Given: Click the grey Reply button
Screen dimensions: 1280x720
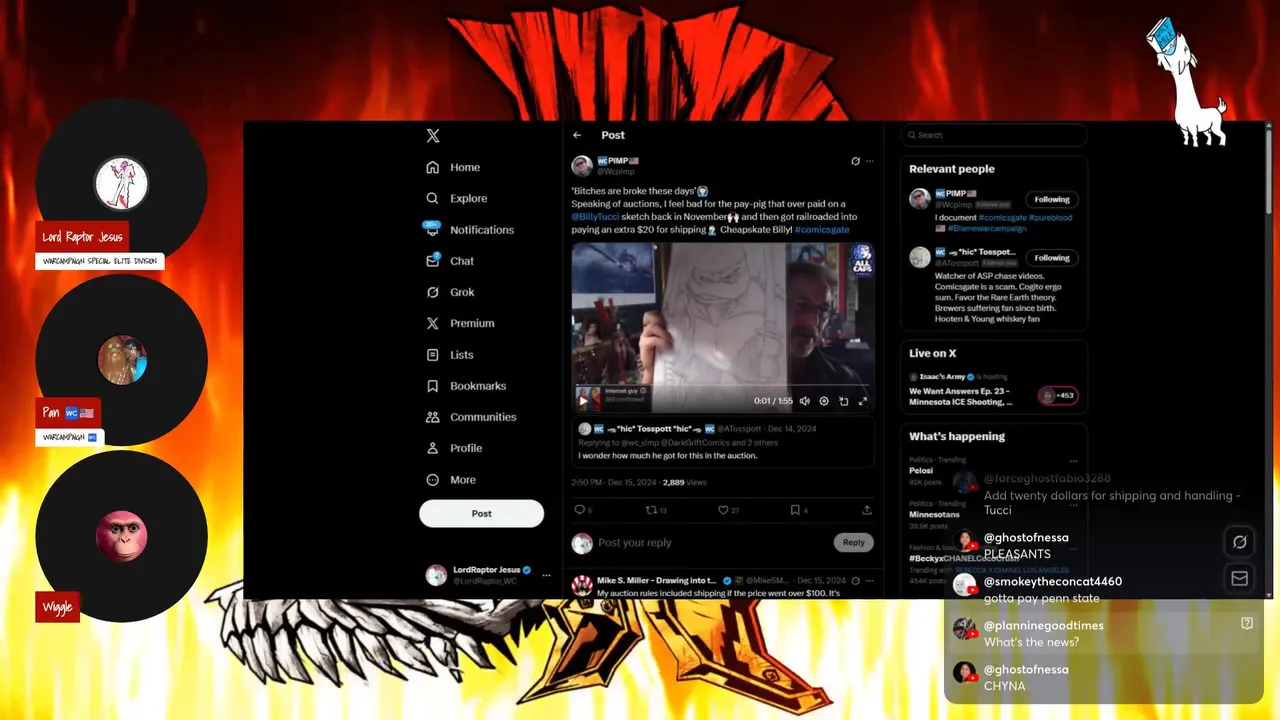Looking at the screenshot, I should point(853,542).
